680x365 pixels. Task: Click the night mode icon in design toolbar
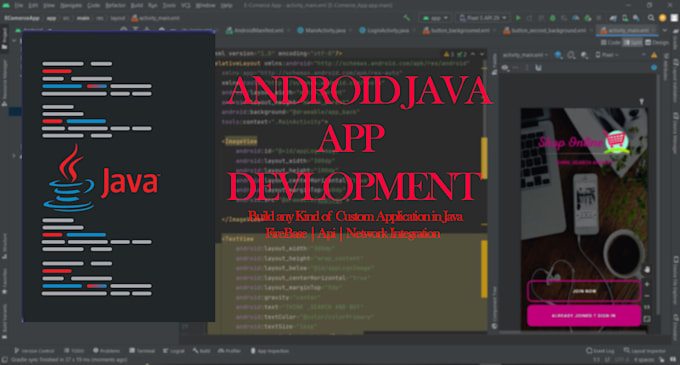585,55
